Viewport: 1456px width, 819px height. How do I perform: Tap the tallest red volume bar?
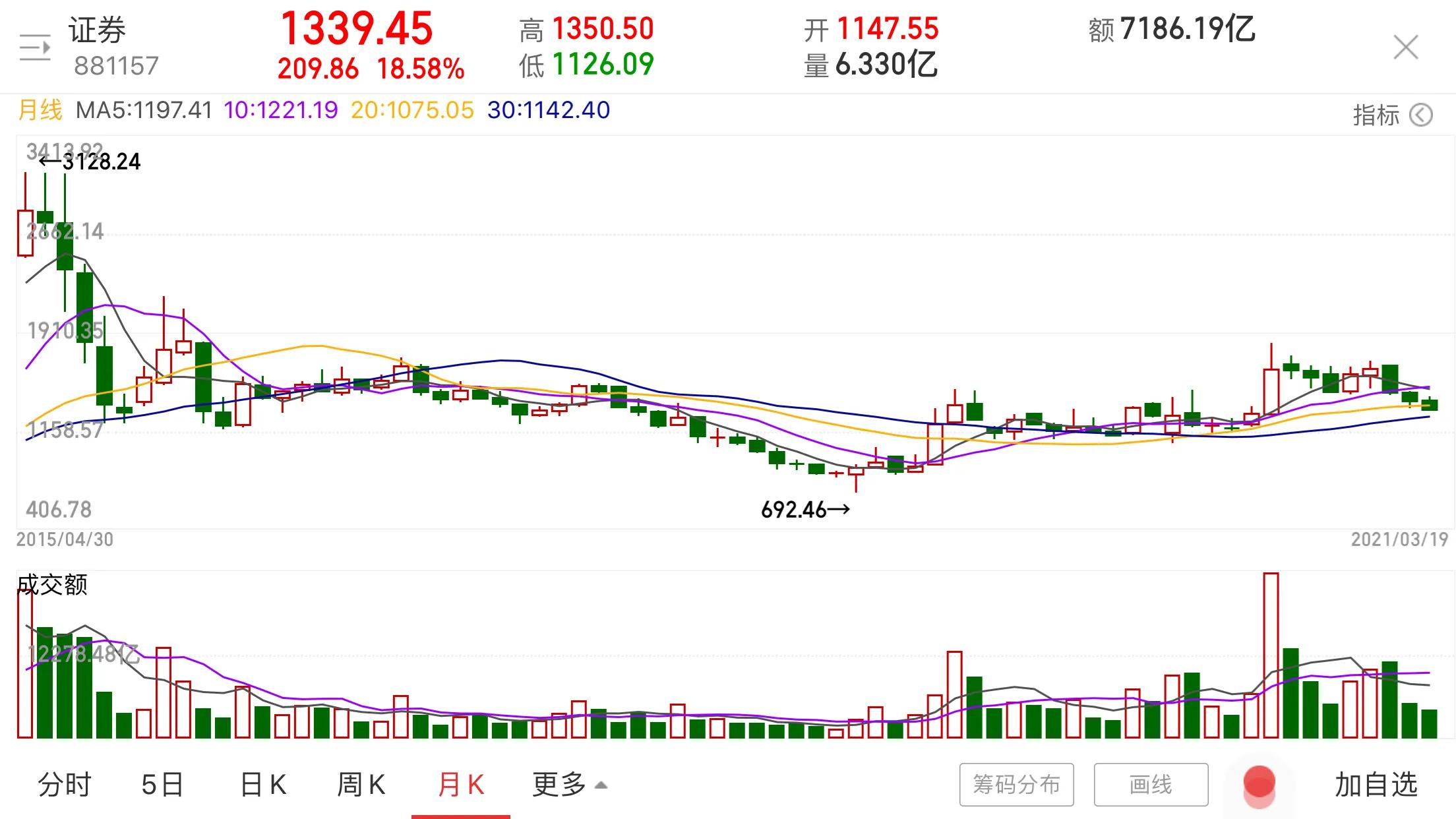1271,655
